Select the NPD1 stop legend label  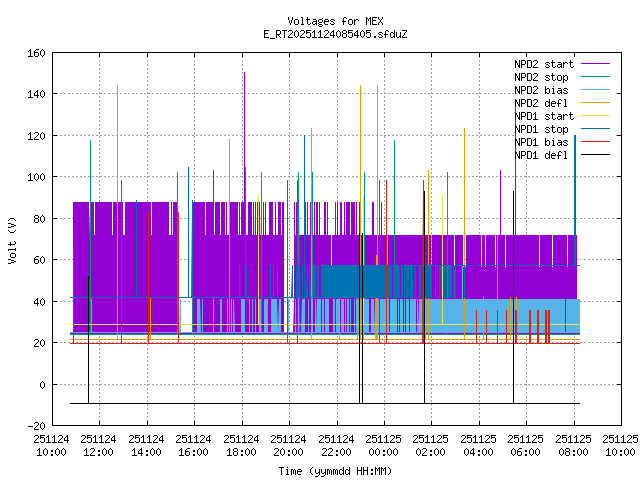pos(541,129)
